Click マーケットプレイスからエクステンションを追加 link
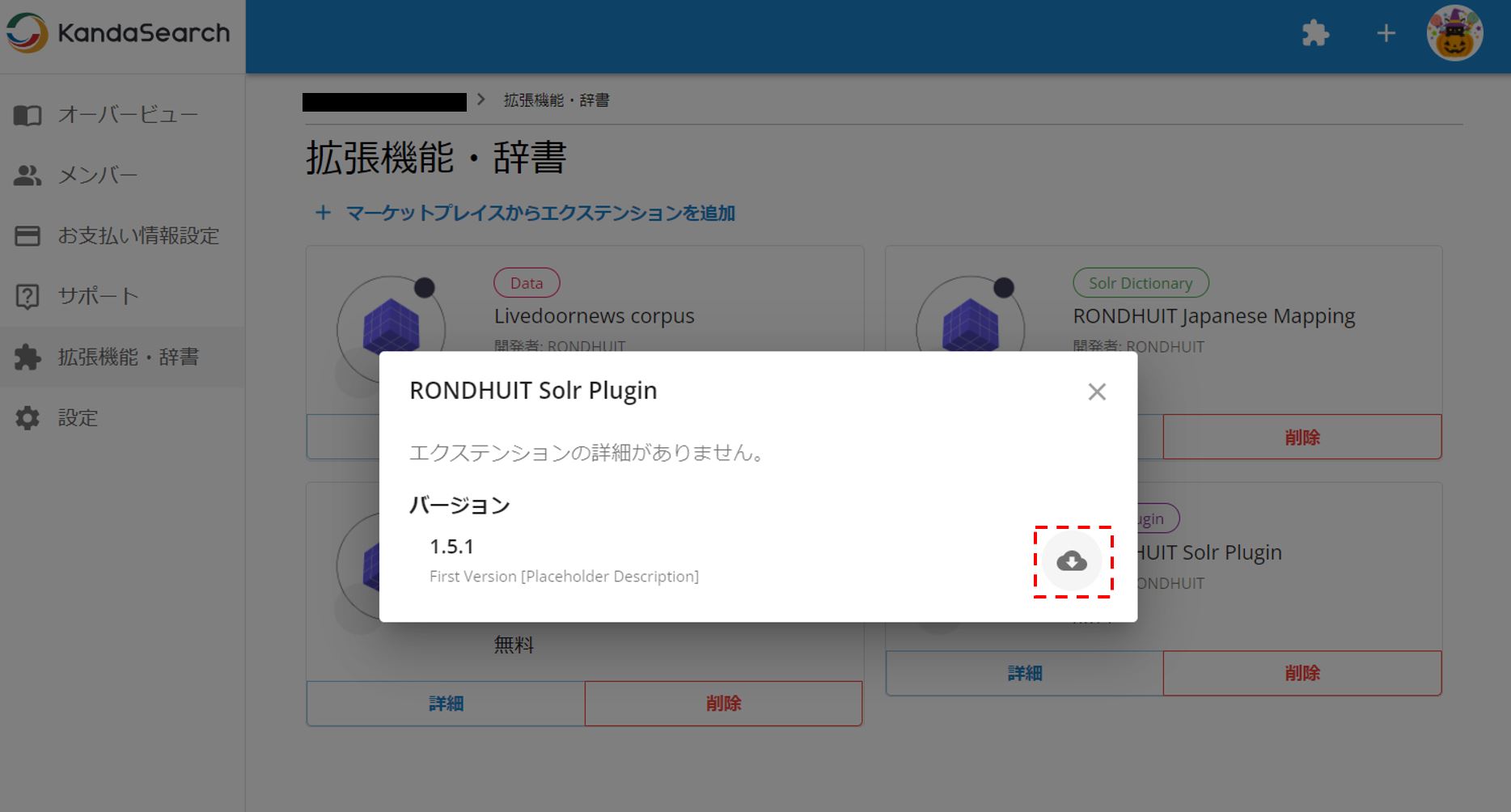The image size is (1511, 812). point(540,213)
